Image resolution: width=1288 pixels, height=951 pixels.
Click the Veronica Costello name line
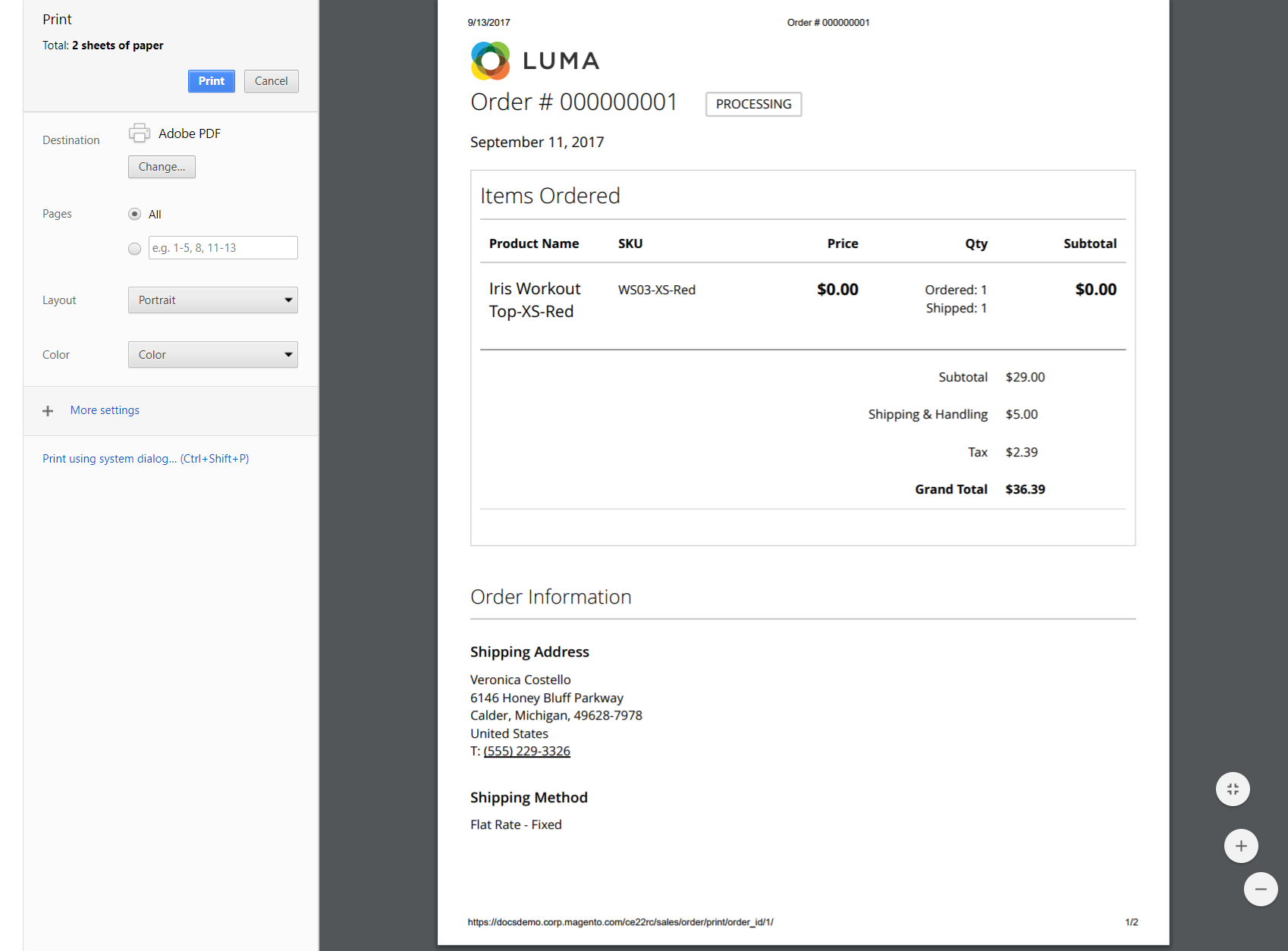(520, 680)
